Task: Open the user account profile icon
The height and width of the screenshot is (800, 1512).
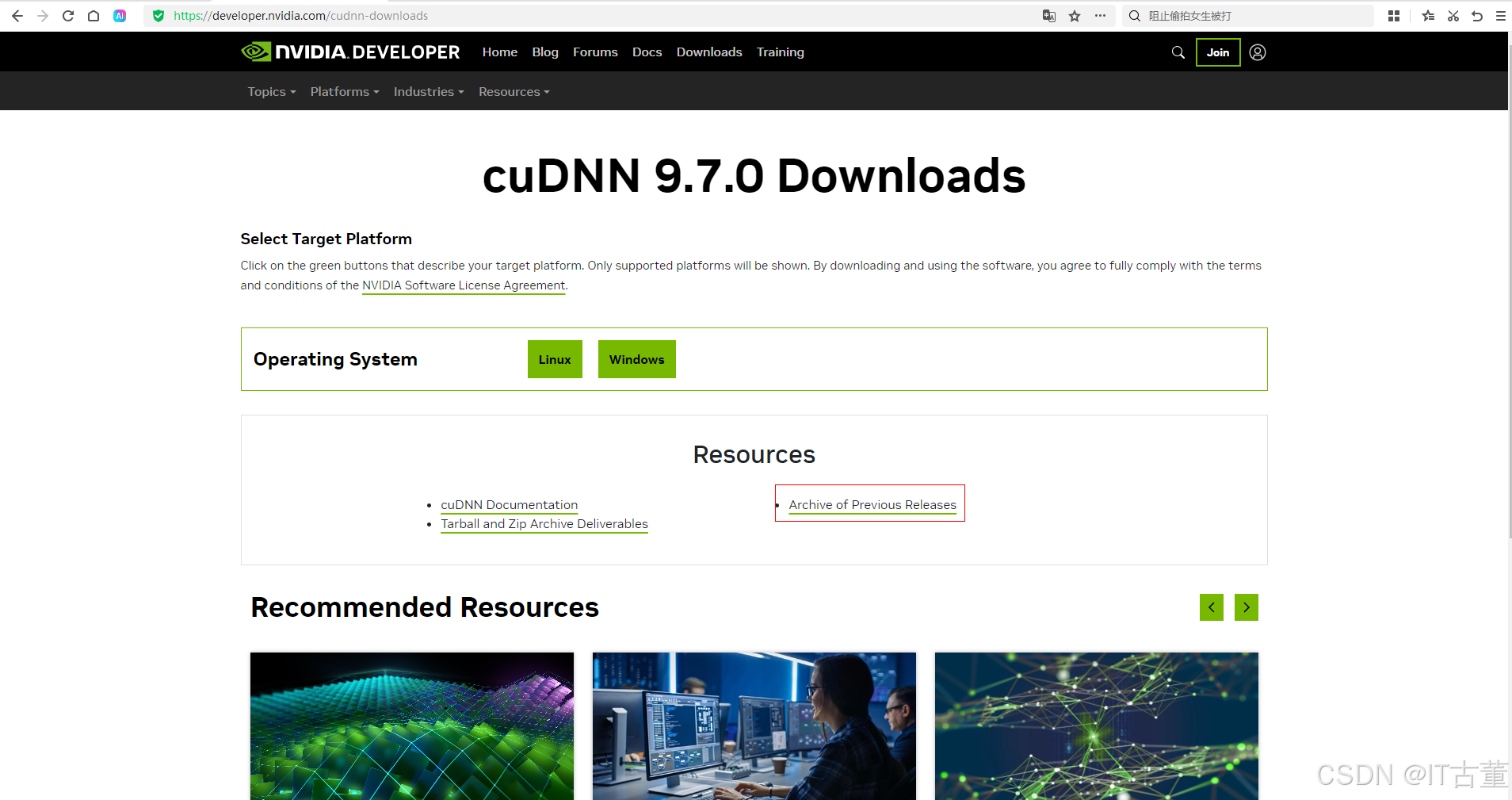Action: coord(1258,52)
